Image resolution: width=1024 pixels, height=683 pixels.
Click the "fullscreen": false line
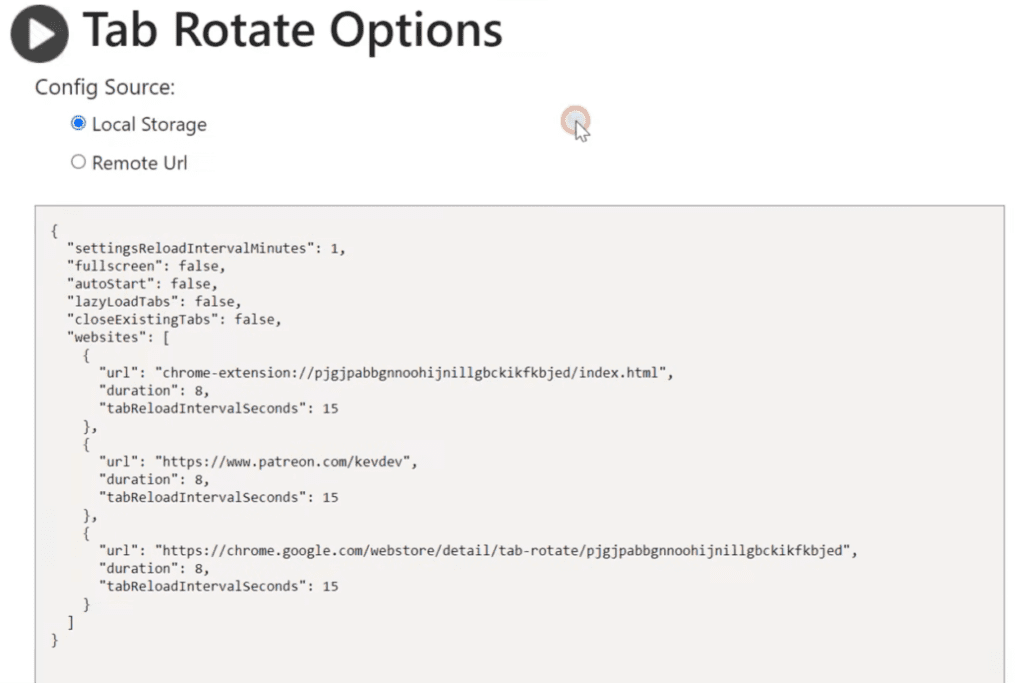click(x=146, y=266)
